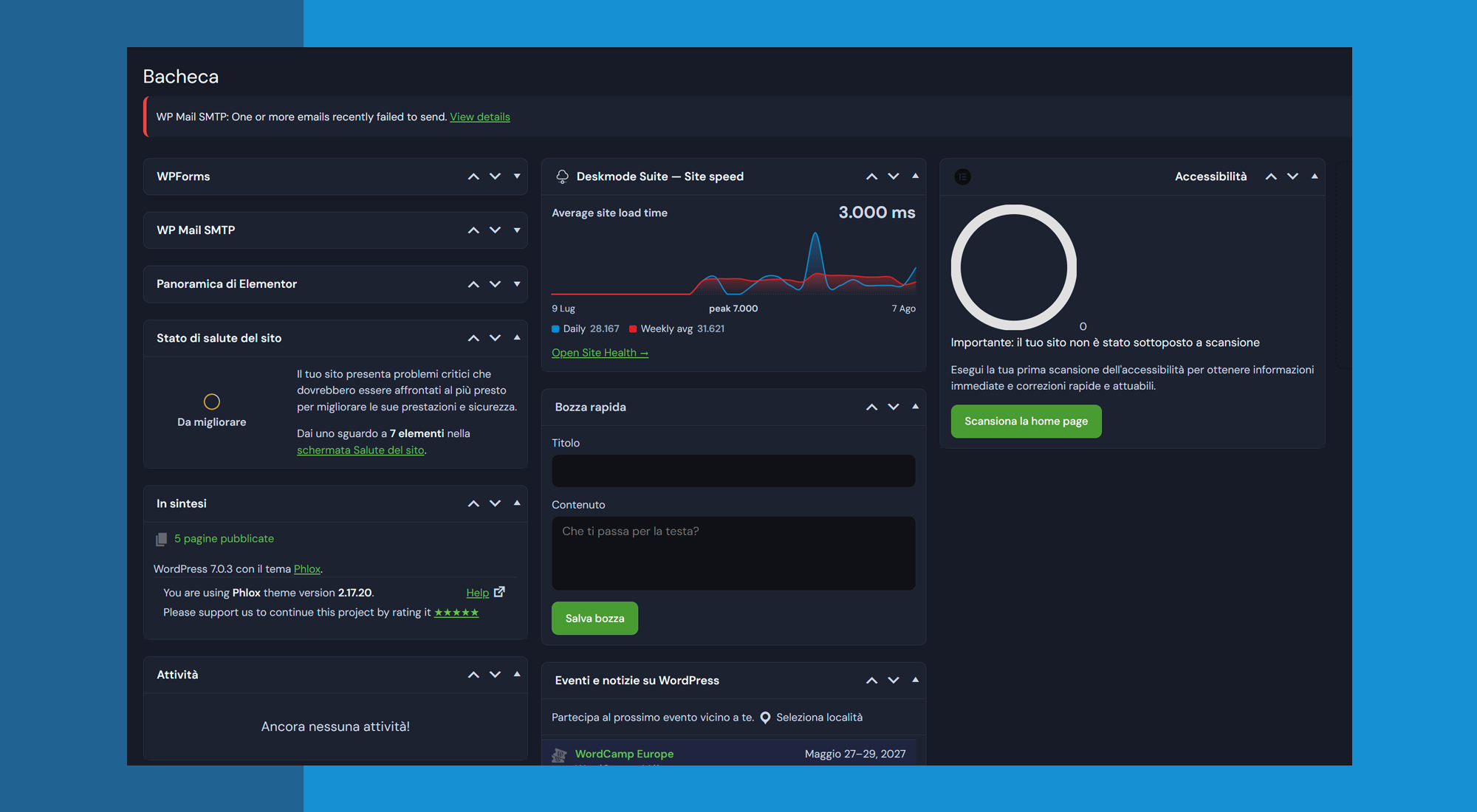Collapse the Bozza rapida panel
The width and height of the screenshot is (1477, 812).
point(916,406)
